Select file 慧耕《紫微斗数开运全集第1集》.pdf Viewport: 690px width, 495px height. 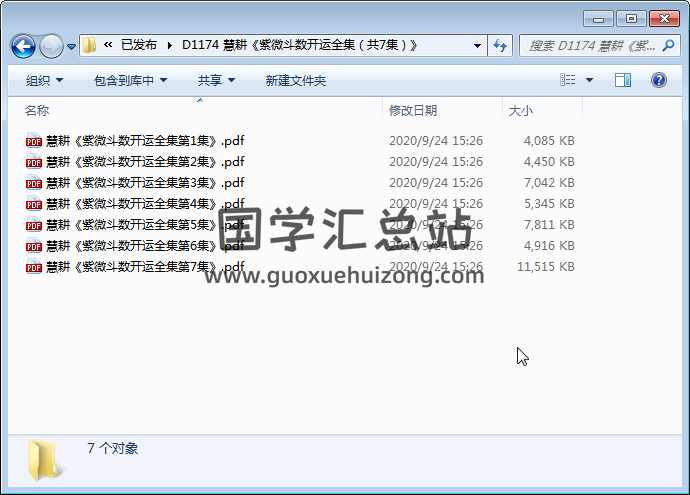pyautogui.click(x=145, y=140)
